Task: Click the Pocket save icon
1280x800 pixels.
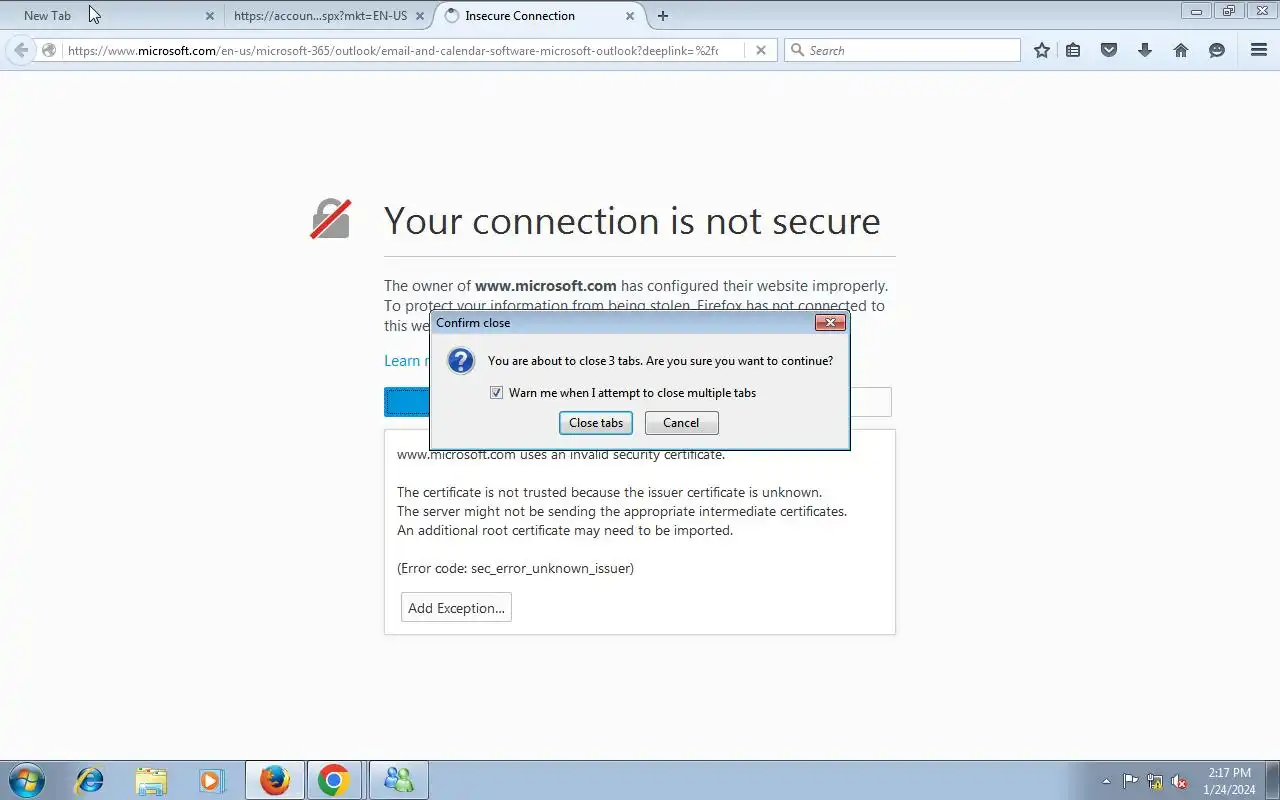Action: (1109, 50)
